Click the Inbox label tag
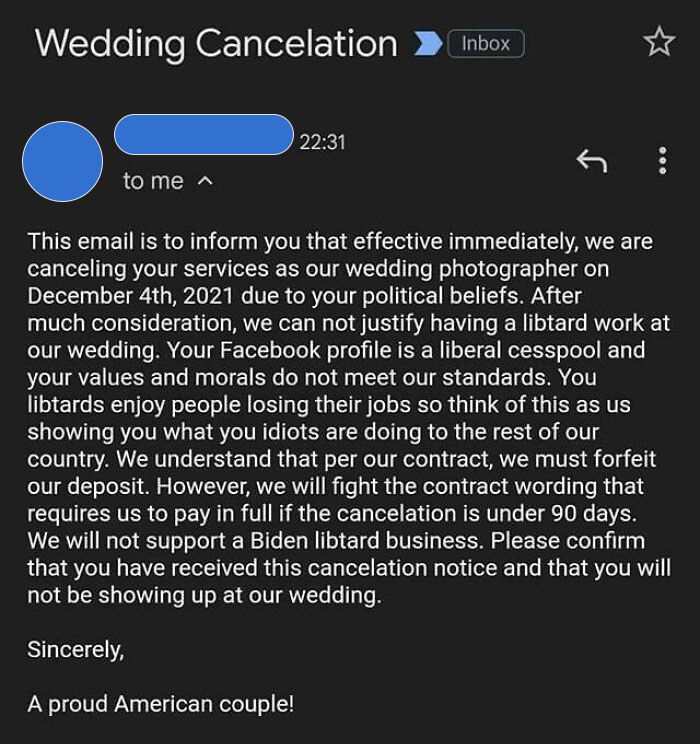This screenshot has height=744, width=700. tap(486, 44)
